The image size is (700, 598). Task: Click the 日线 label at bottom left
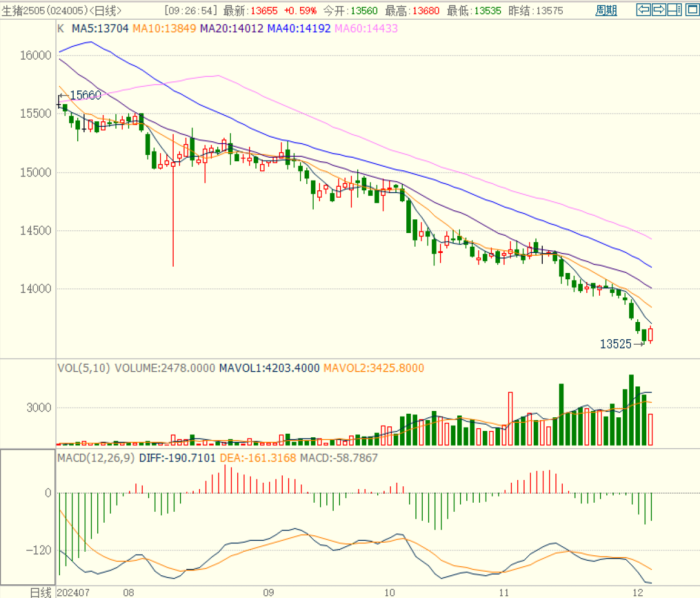(37, 591)
